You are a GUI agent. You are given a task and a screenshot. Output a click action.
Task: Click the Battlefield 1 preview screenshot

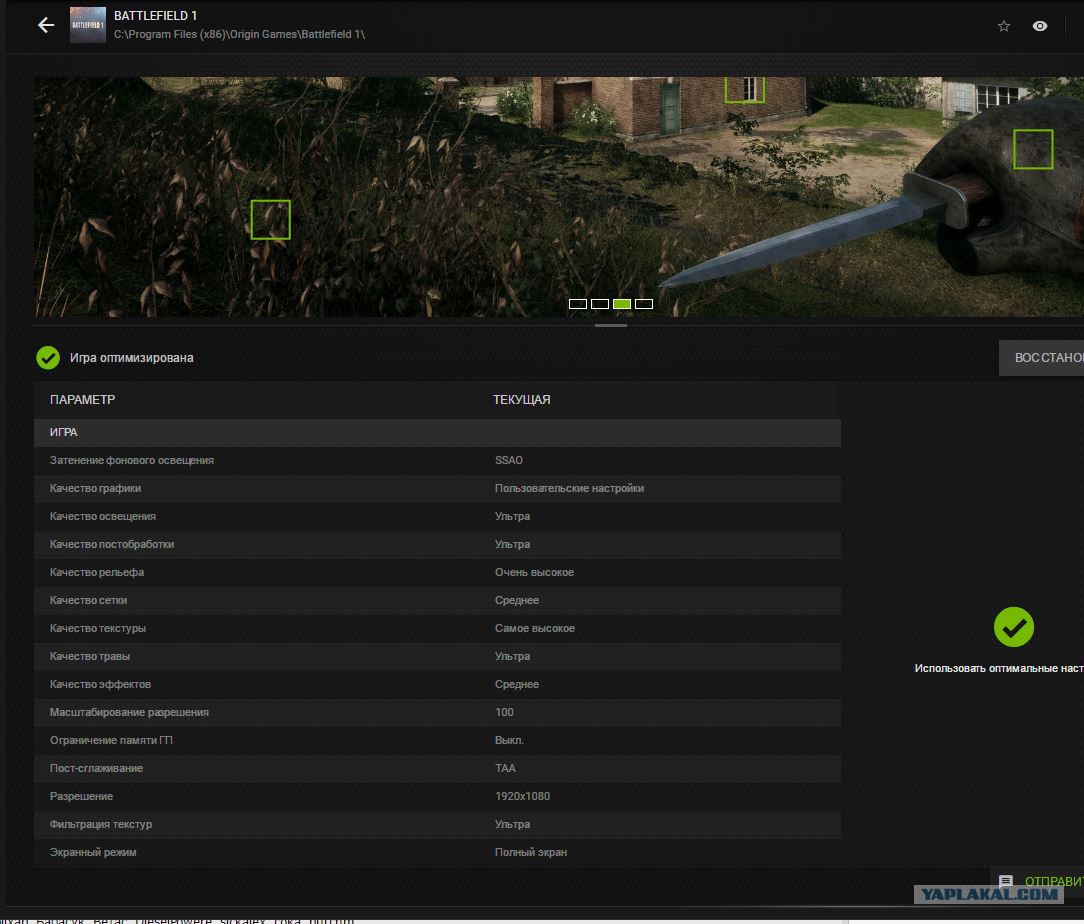pos(559,197)
